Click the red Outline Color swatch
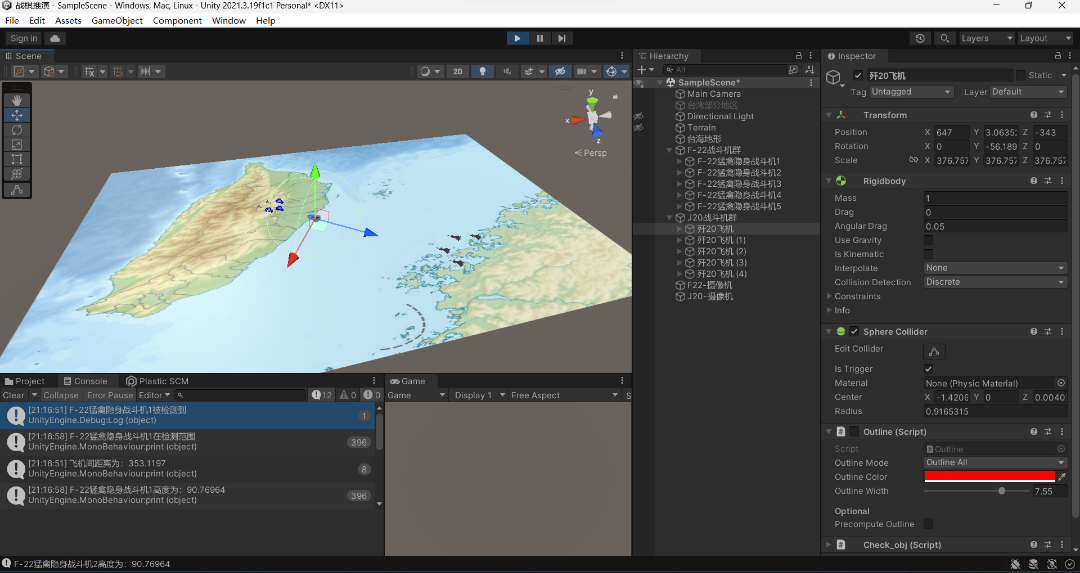 click(x=989, y=477)
